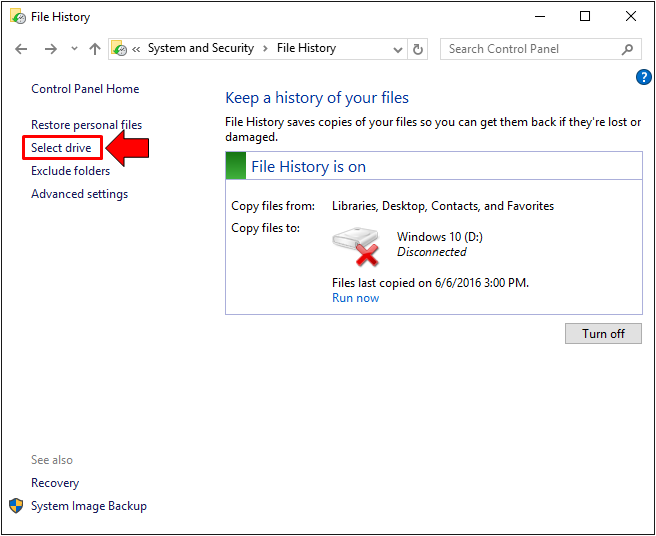This screenshot has height=536, width=656.
Task: Click the 'Disconnected' status text
Action: [432, 252]
